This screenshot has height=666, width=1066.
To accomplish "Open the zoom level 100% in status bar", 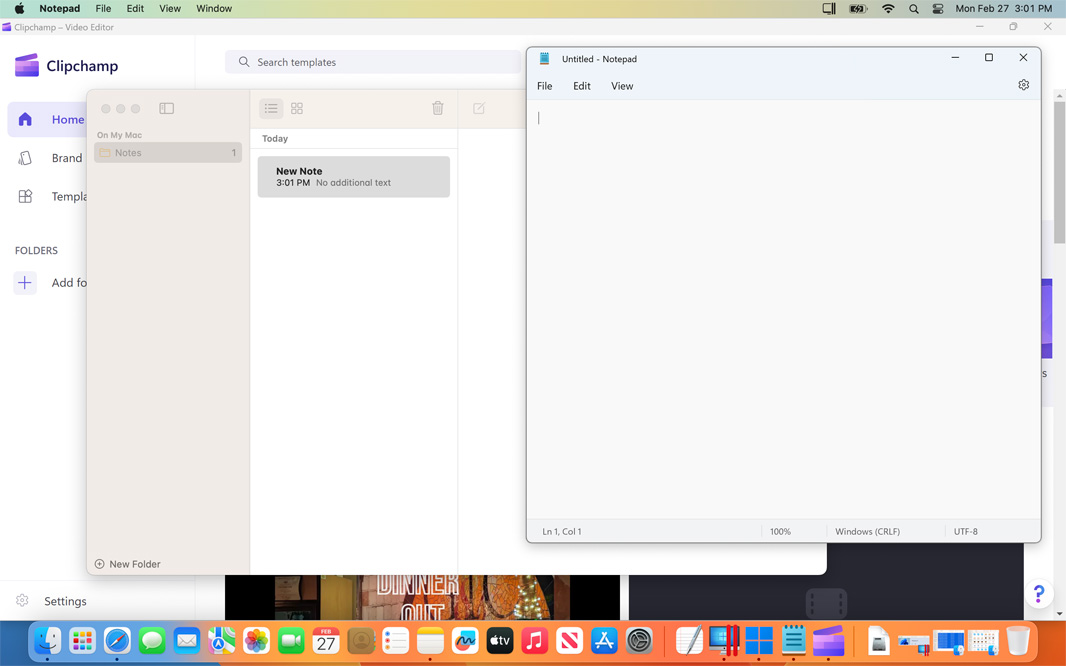I will [780, 532].
